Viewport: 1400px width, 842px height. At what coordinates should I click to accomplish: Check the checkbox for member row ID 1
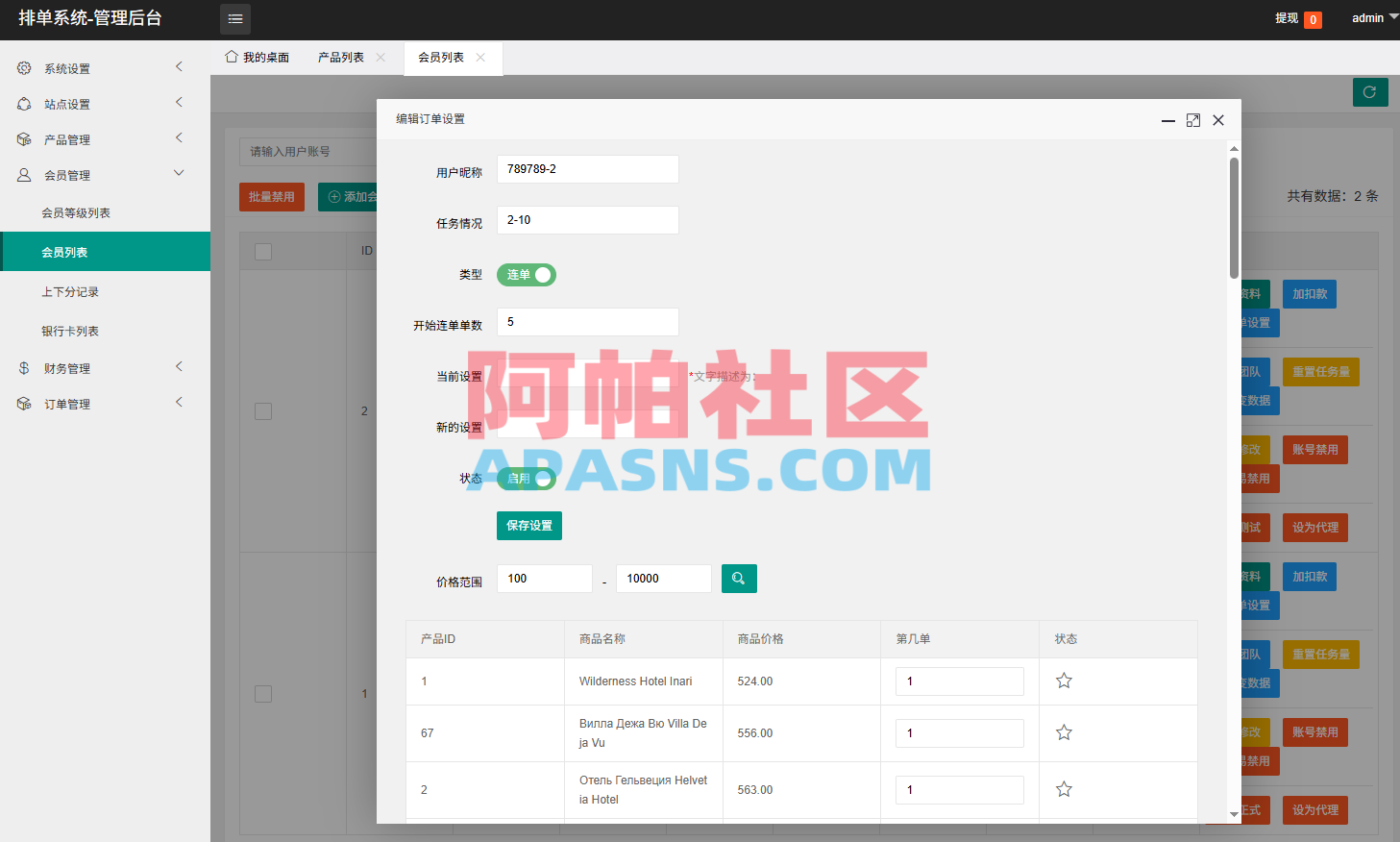(263, 694)
